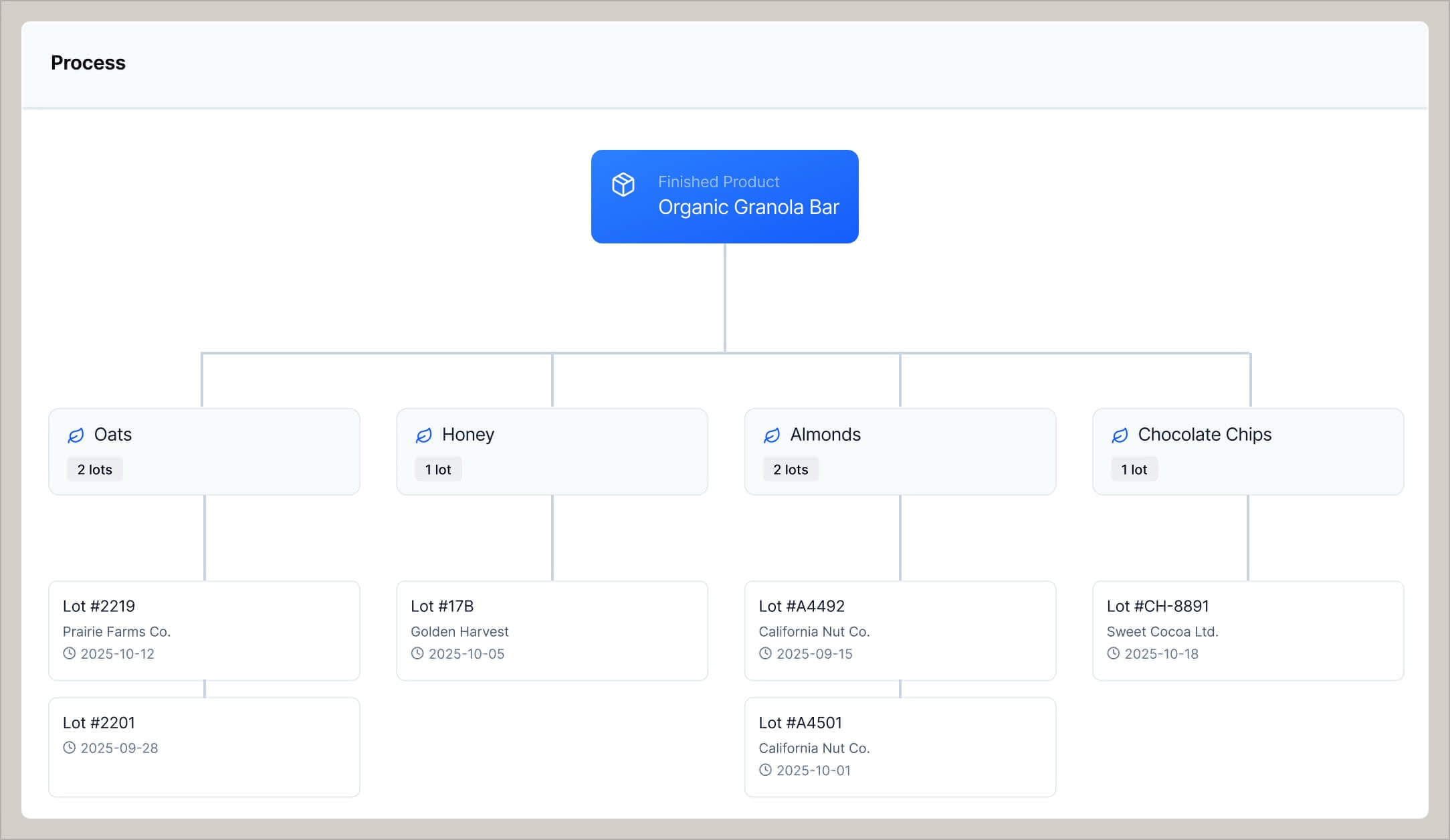Image resolution: width=1450 pixels, height=840 pixels.
Task: Expand the Almonds ingredient node
Action: click(x=900, y=451)
